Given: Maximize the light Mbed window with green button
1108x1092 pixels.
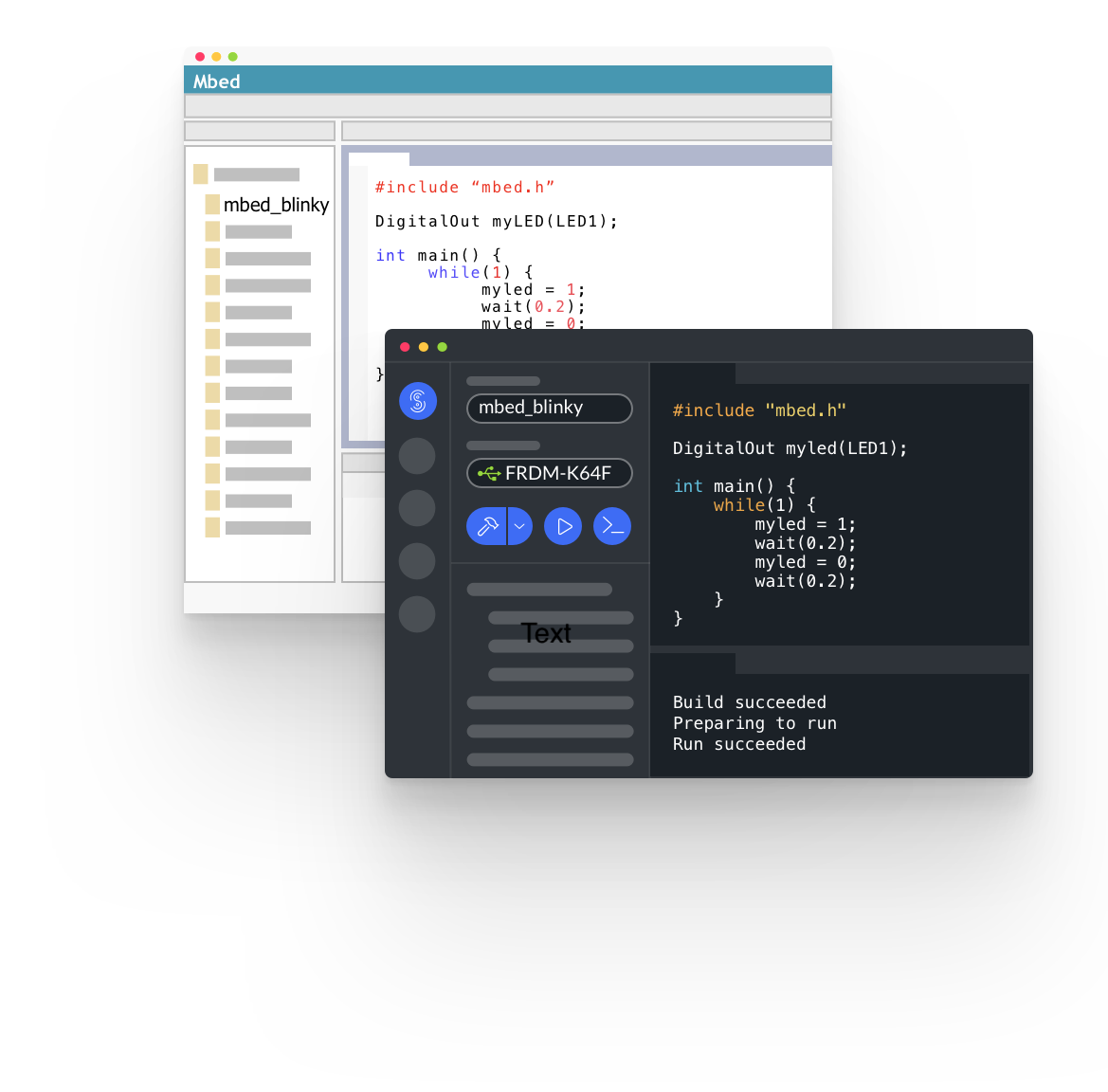Looking at the screenshot, I should pyautogui.click(x=233, y=57).
